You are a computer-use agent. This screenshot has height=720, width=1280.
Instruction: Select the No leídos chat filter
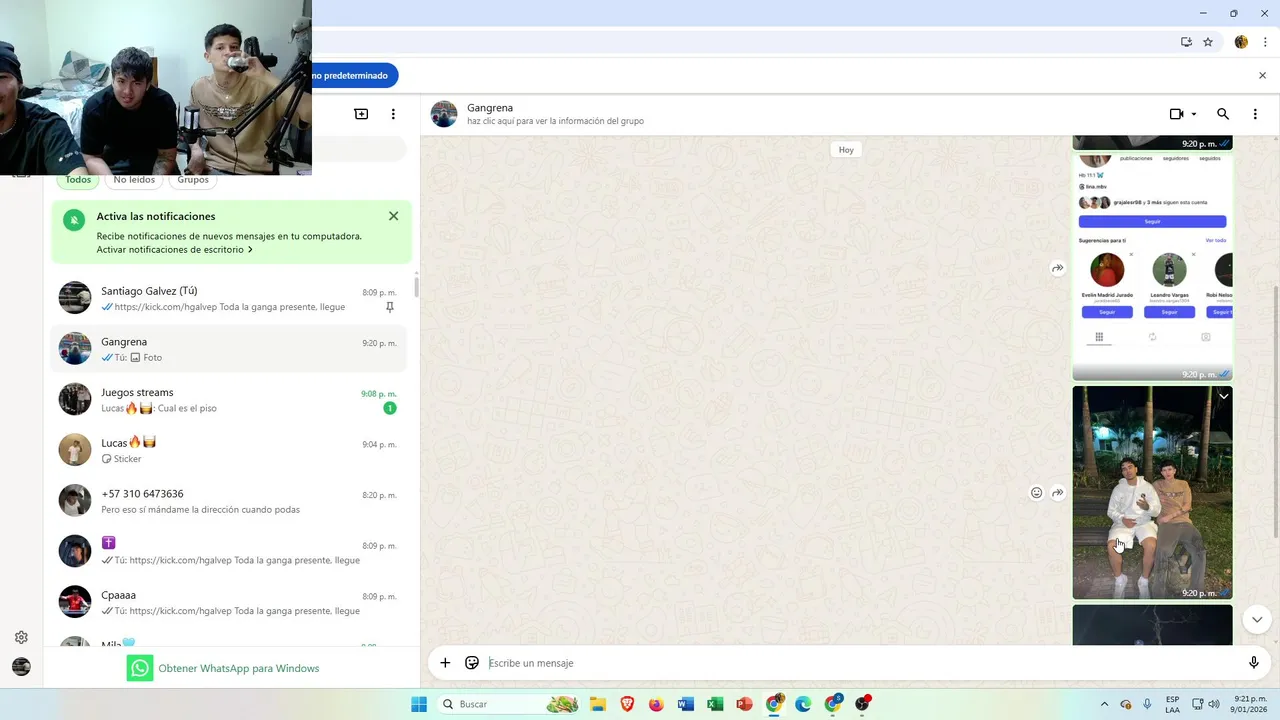tap(134, 180)
